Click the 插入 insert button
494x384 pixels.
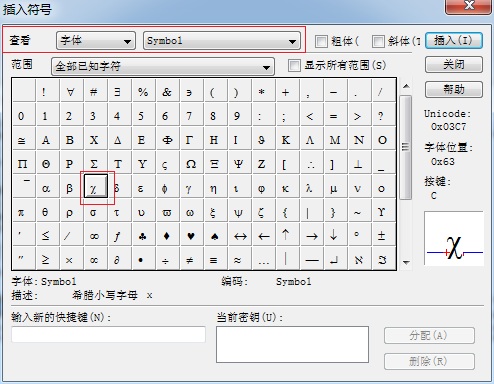pyautogui.click(x=454, y=41)
